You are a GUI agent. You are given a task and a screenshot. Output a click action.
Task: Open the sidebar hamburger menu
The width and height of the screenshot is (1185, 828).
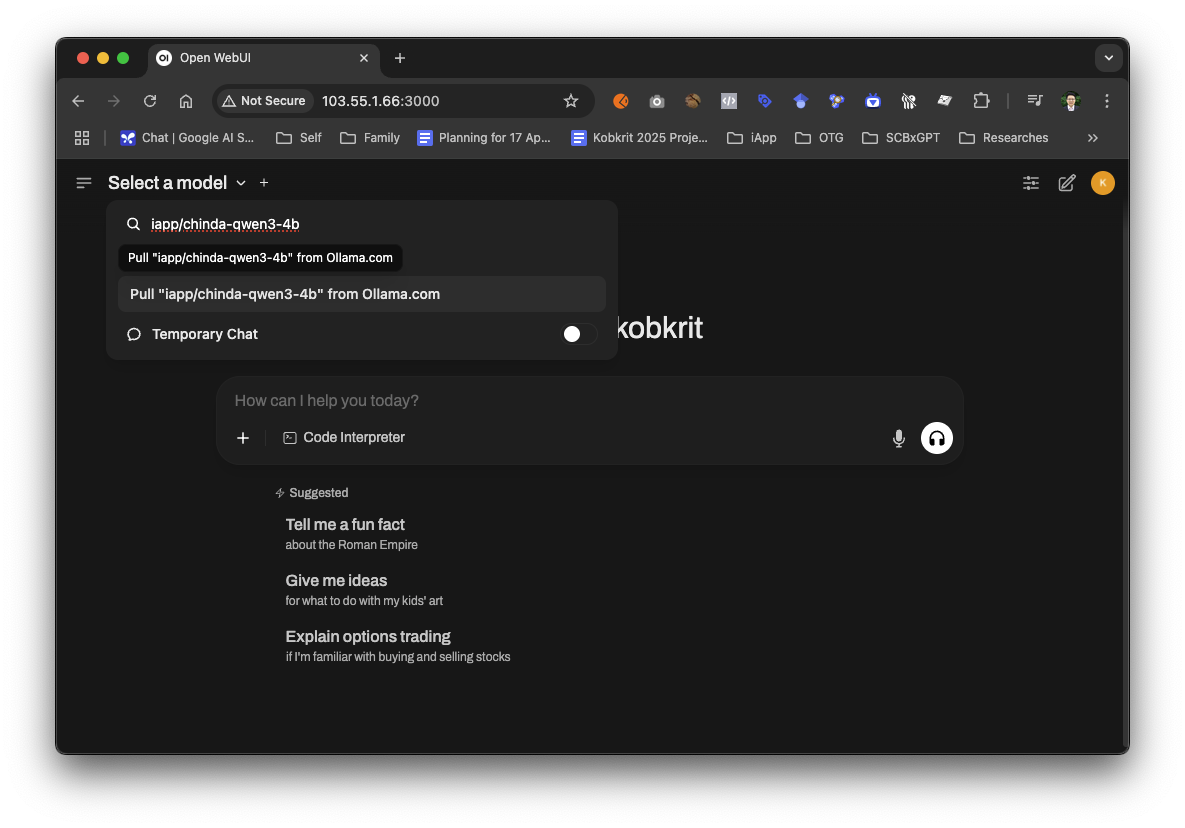(84, 183)
